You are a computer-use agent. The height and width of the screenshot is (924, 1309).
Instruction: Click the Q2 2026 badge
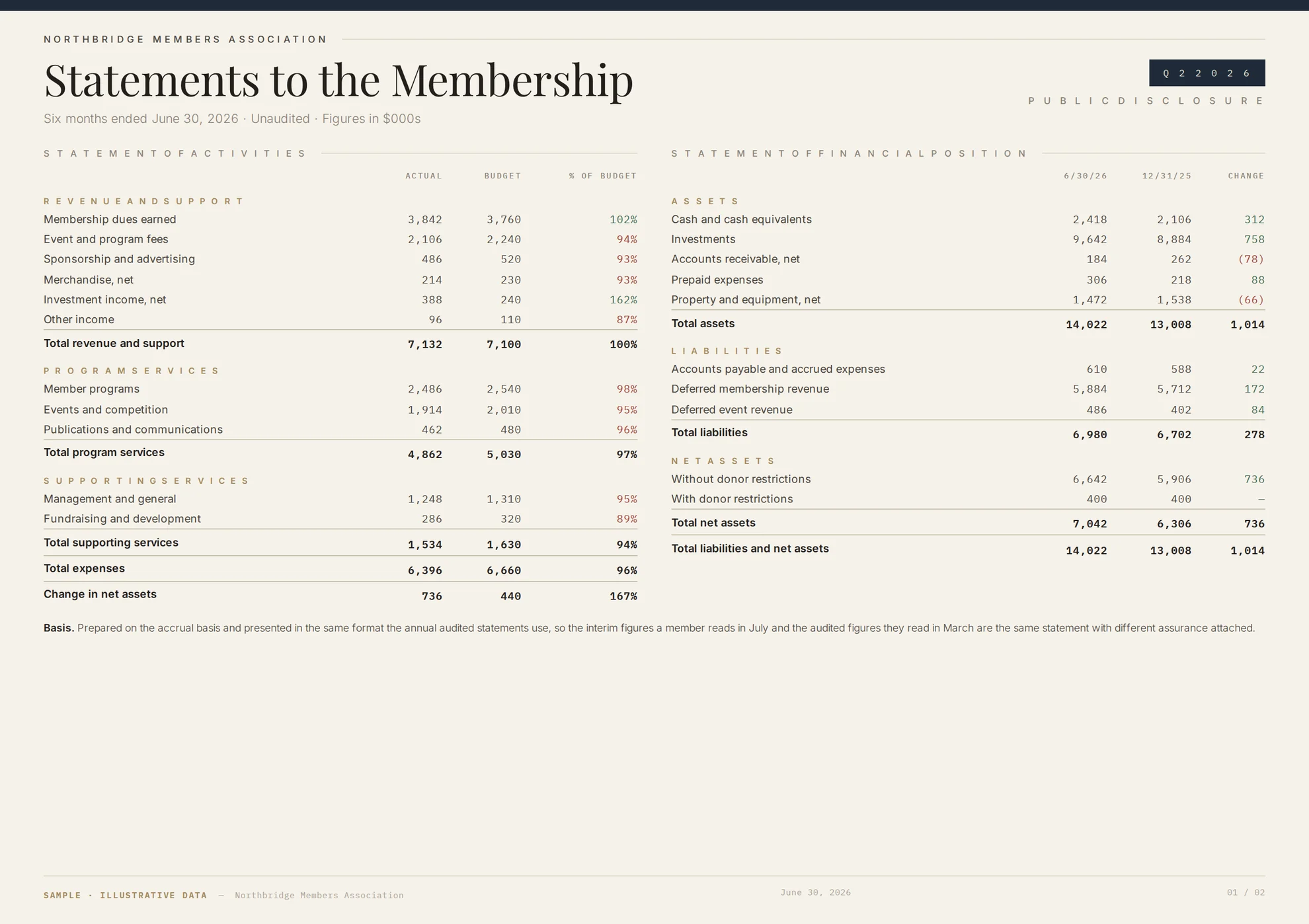click(x=1207, y=73)
